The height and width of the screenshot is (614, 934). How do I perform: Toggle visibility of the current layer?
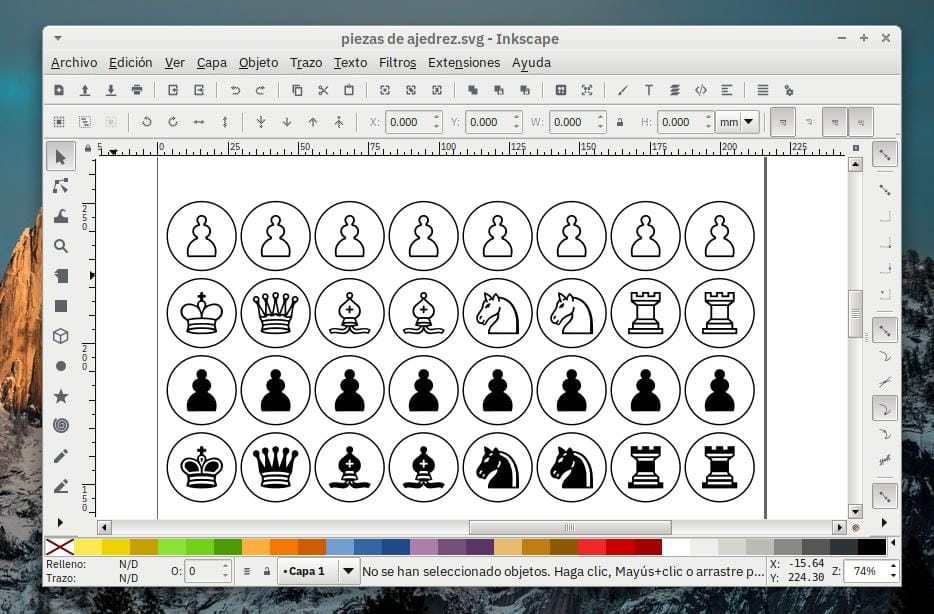point(247,571)
